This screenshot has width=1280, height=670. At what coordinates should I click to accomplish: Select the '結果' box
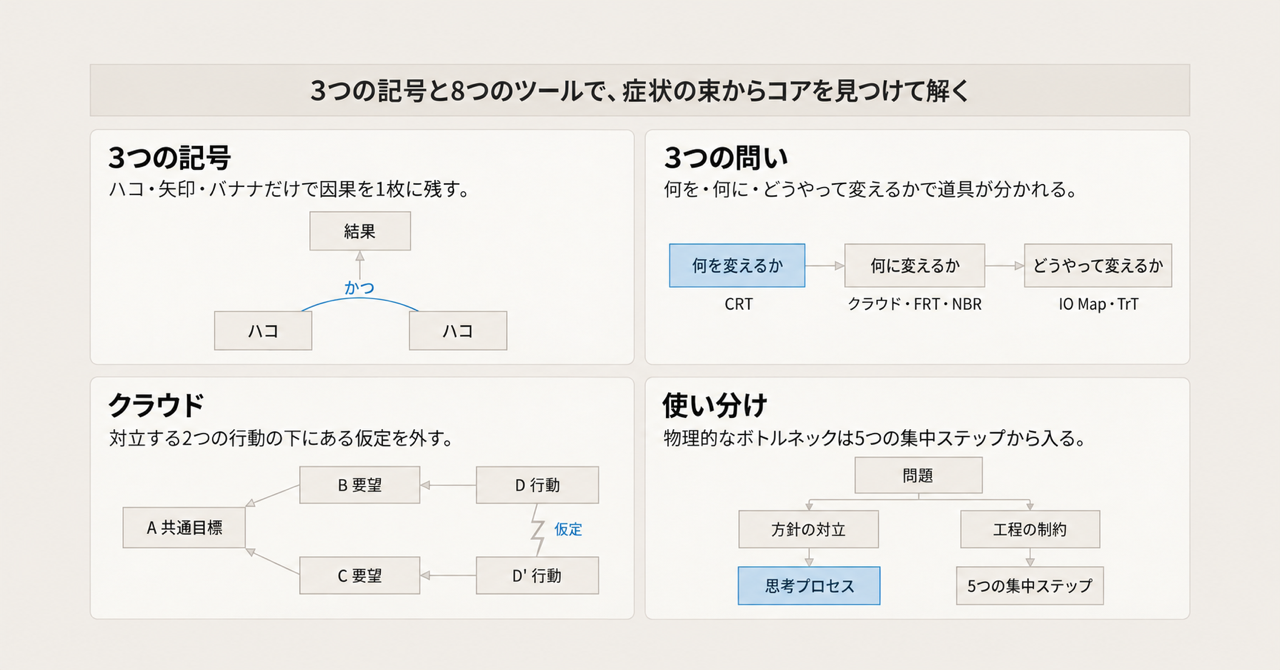pos(360,231)
